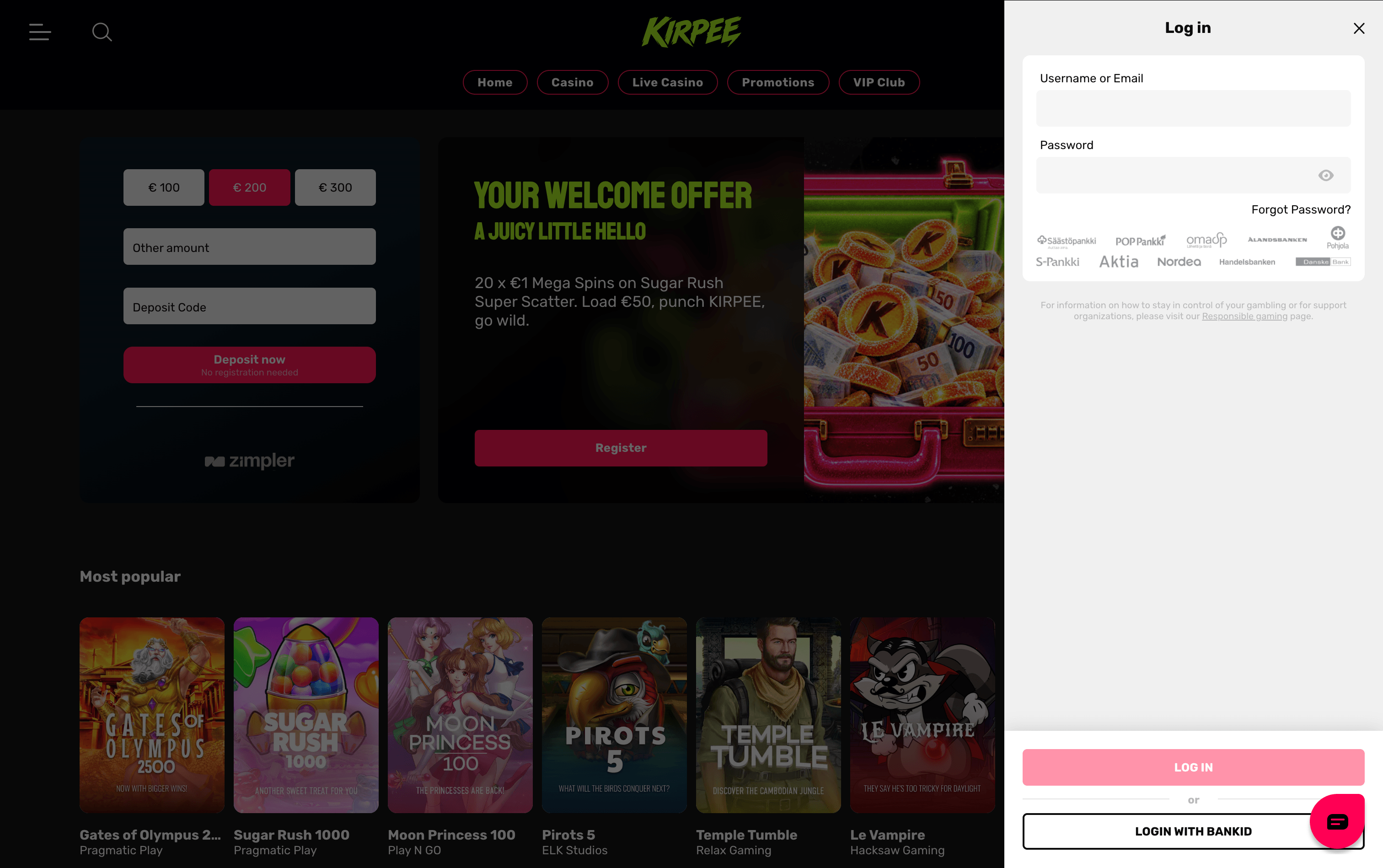Click the Other amount field
The image size is (1383, 868).
(x=250, y=247)
